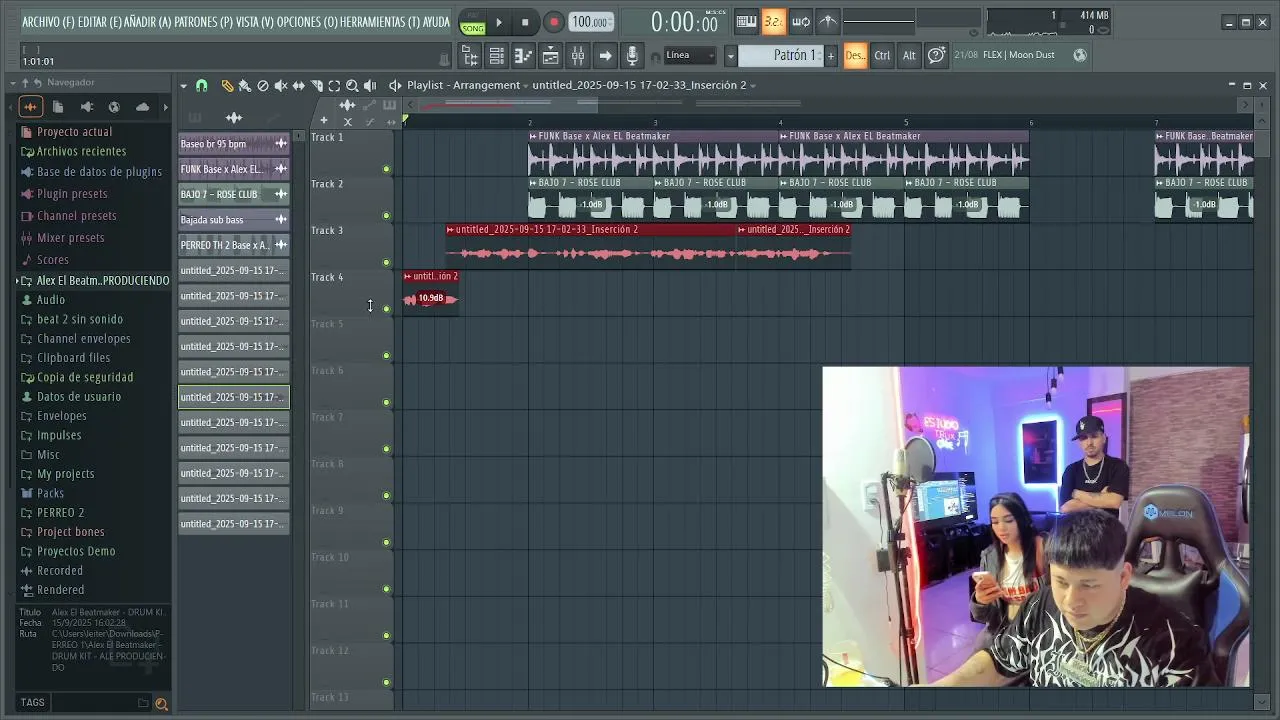The width and height of the screenshot is (1280, 720).
Task: Select the delete tool in playlist toolbar
Action: point(262,86)
